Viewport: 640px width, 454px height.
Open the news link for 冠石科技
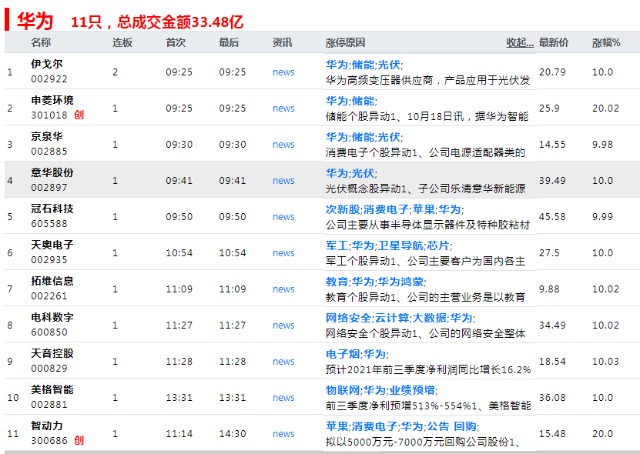pos(283,217)
